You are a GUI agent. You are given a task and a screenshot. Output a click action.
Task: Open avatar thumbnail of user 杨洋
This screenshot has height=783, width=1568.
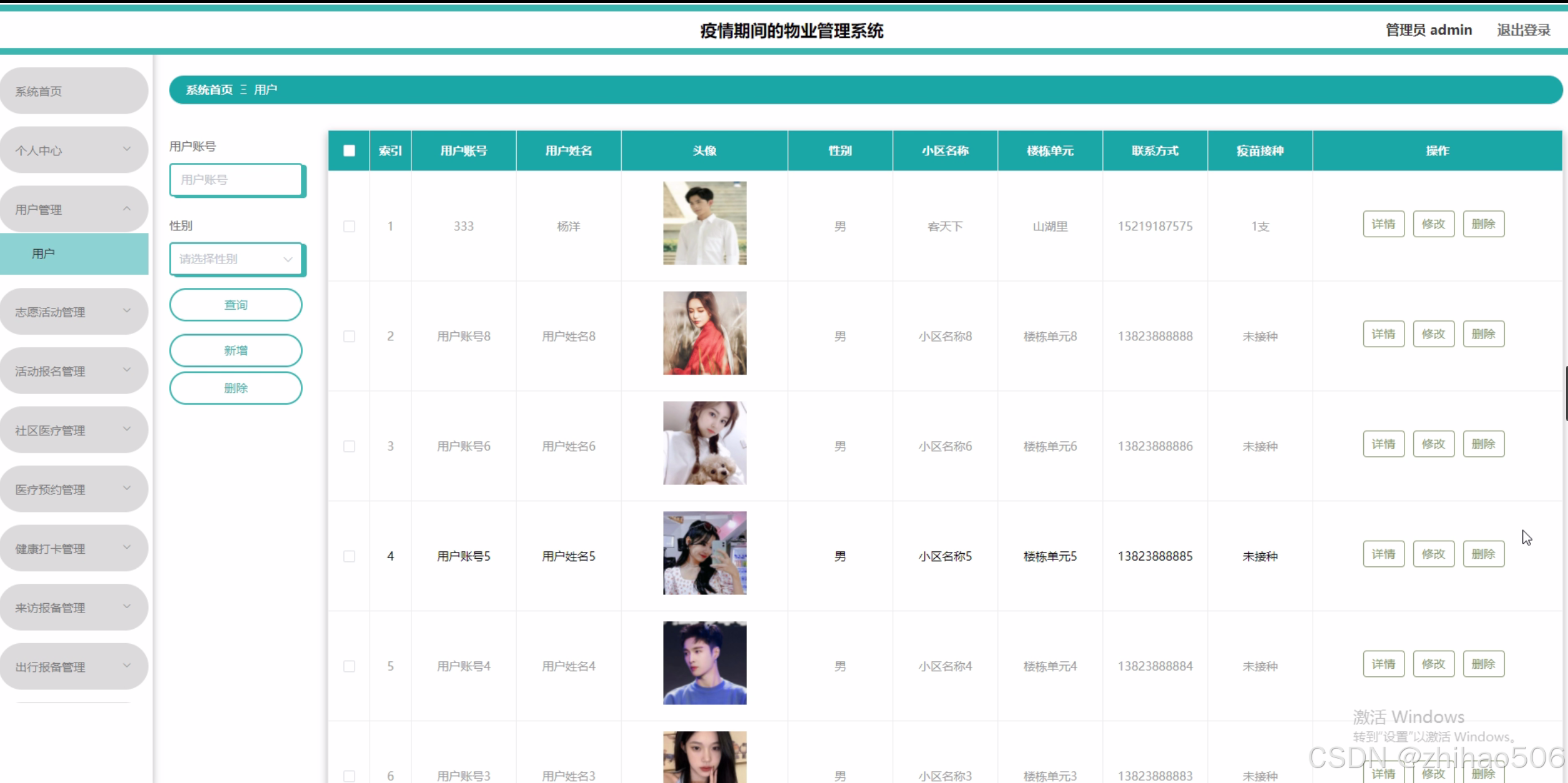[x=704, y=223]
